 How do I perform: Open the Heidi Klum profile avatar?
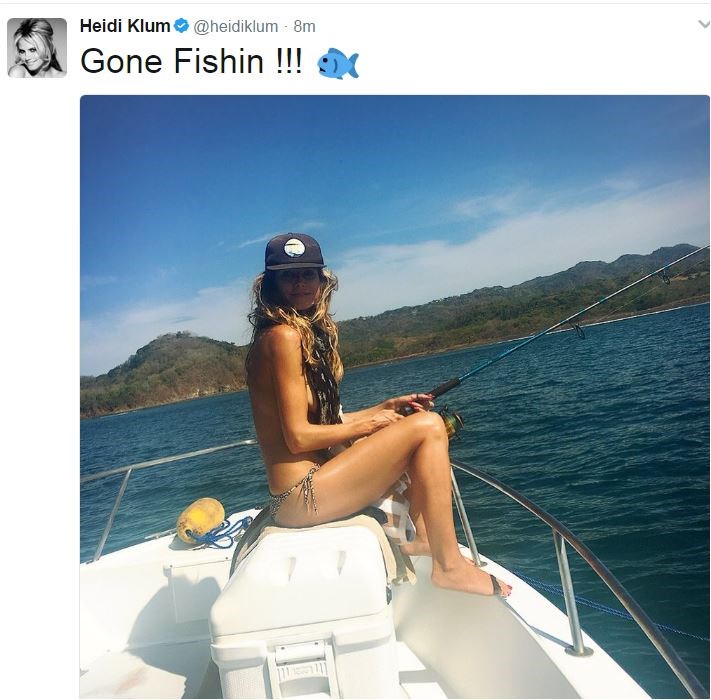point(37,48)
